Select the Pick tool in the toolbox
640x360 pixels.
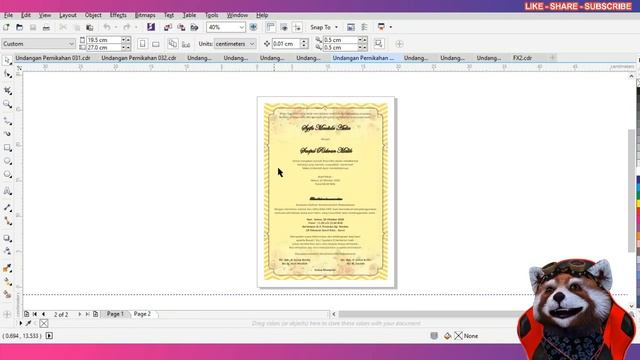coord(7,61)
